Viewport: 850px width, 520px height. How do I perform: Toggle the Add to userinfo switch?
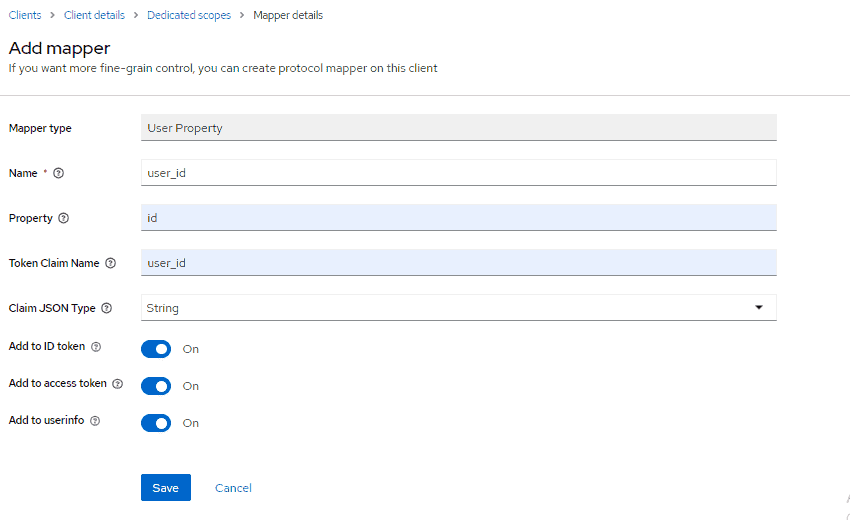pyautogui.click(x=156, y=423)
